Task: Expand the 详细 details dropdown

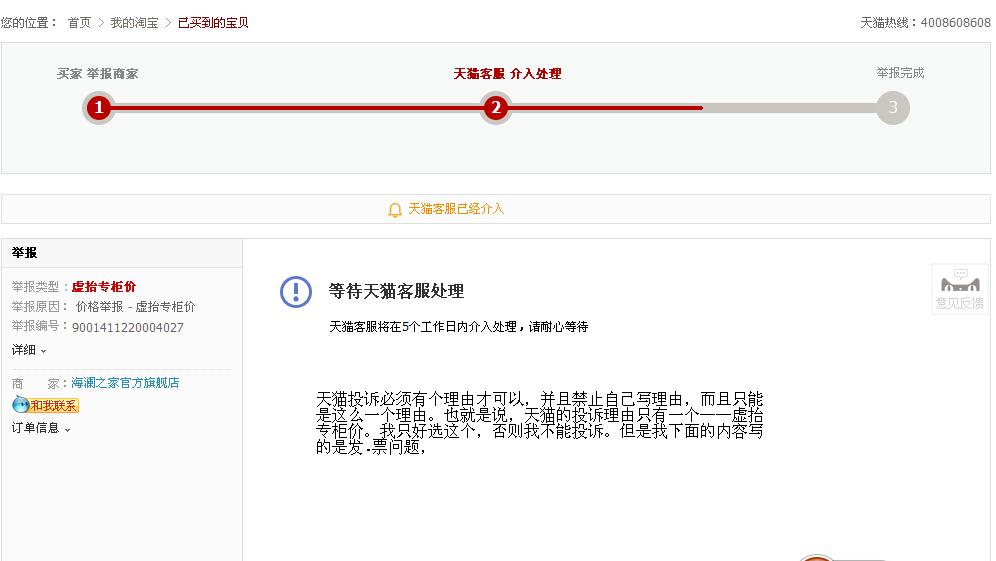Action: [29, 350]
